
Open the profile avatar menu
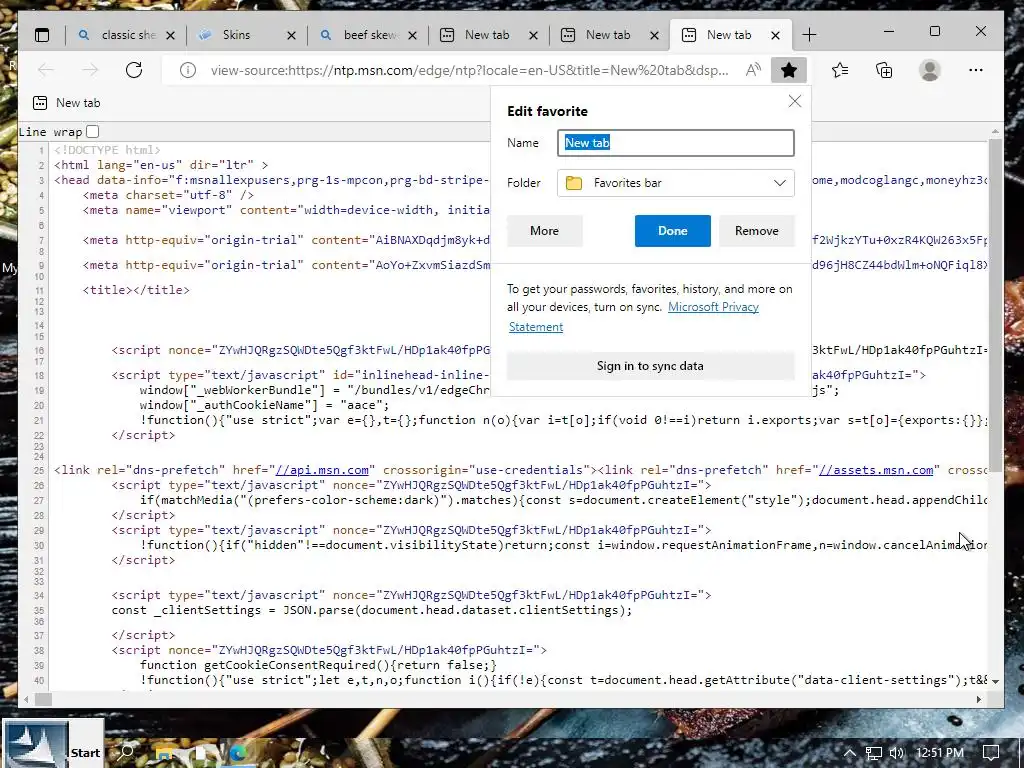[929, 70]
